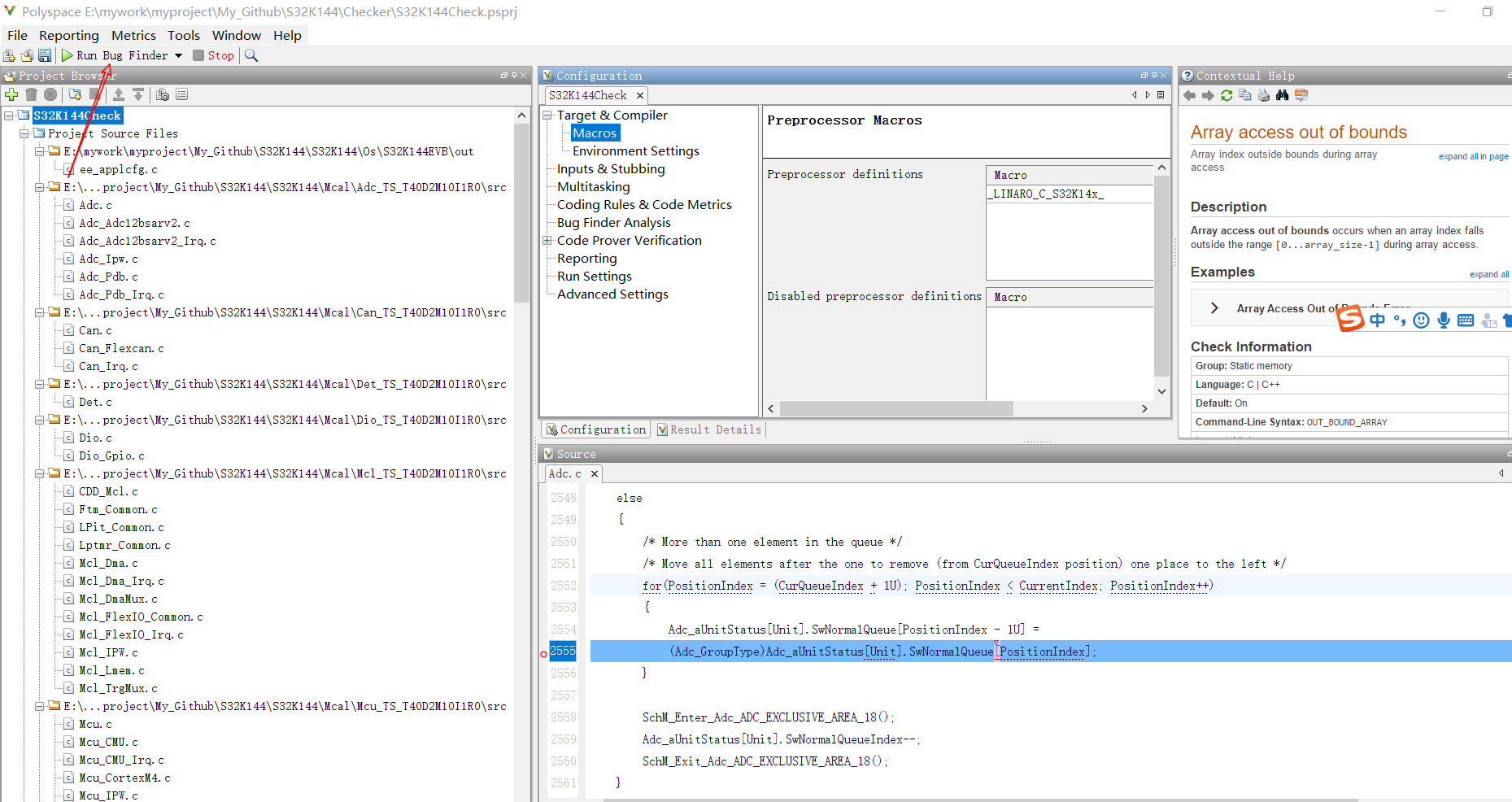Collapse the Can_TS_T40D2M10I1R0 src folder
Screen dimensions: 1512x802
pyautogui.click(x=40, y=312)
